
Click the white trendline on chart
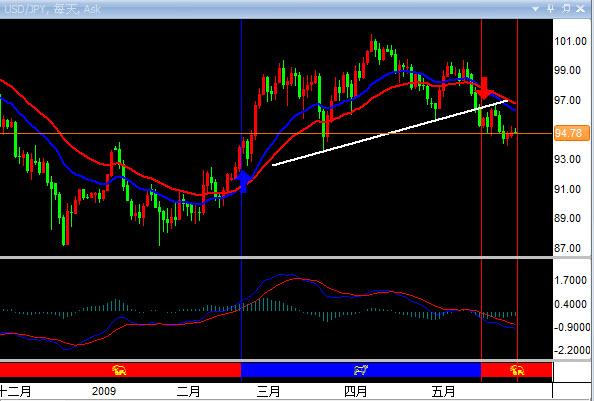click(390, 133)
